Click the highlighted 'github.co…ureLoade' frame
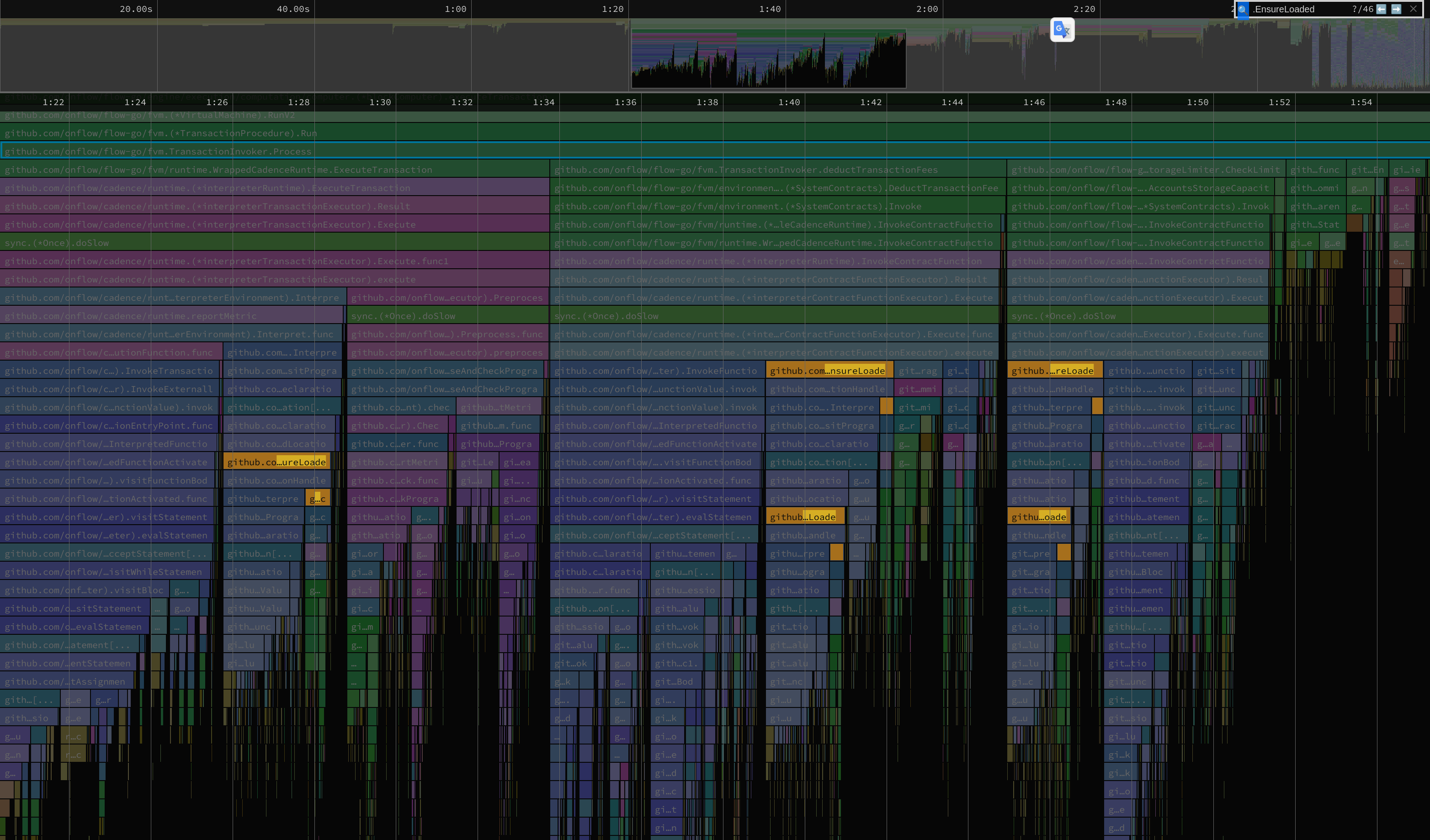 (x=276, y=462)
